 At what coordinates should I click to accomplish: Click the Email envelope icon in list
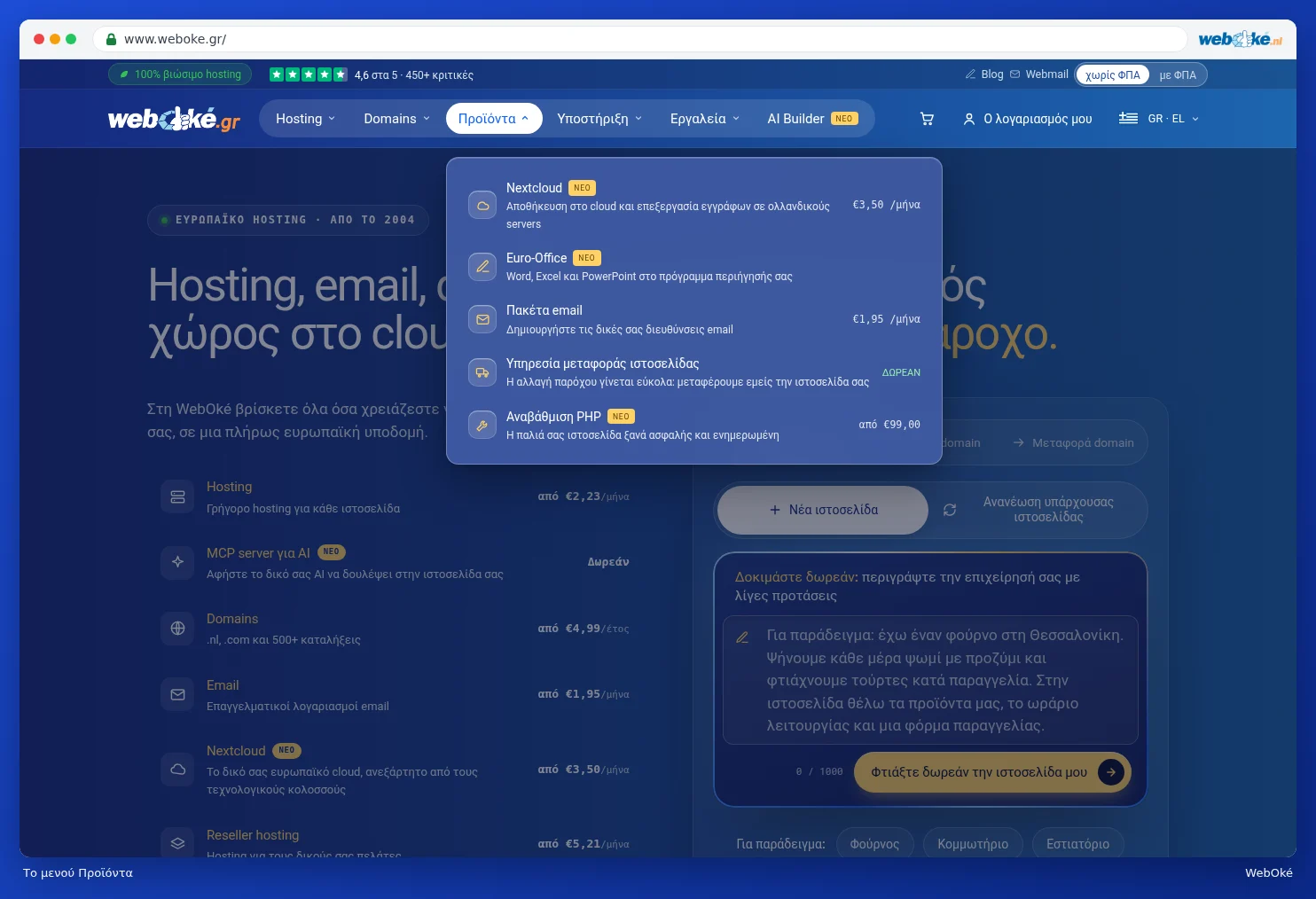tap(177, 694)
